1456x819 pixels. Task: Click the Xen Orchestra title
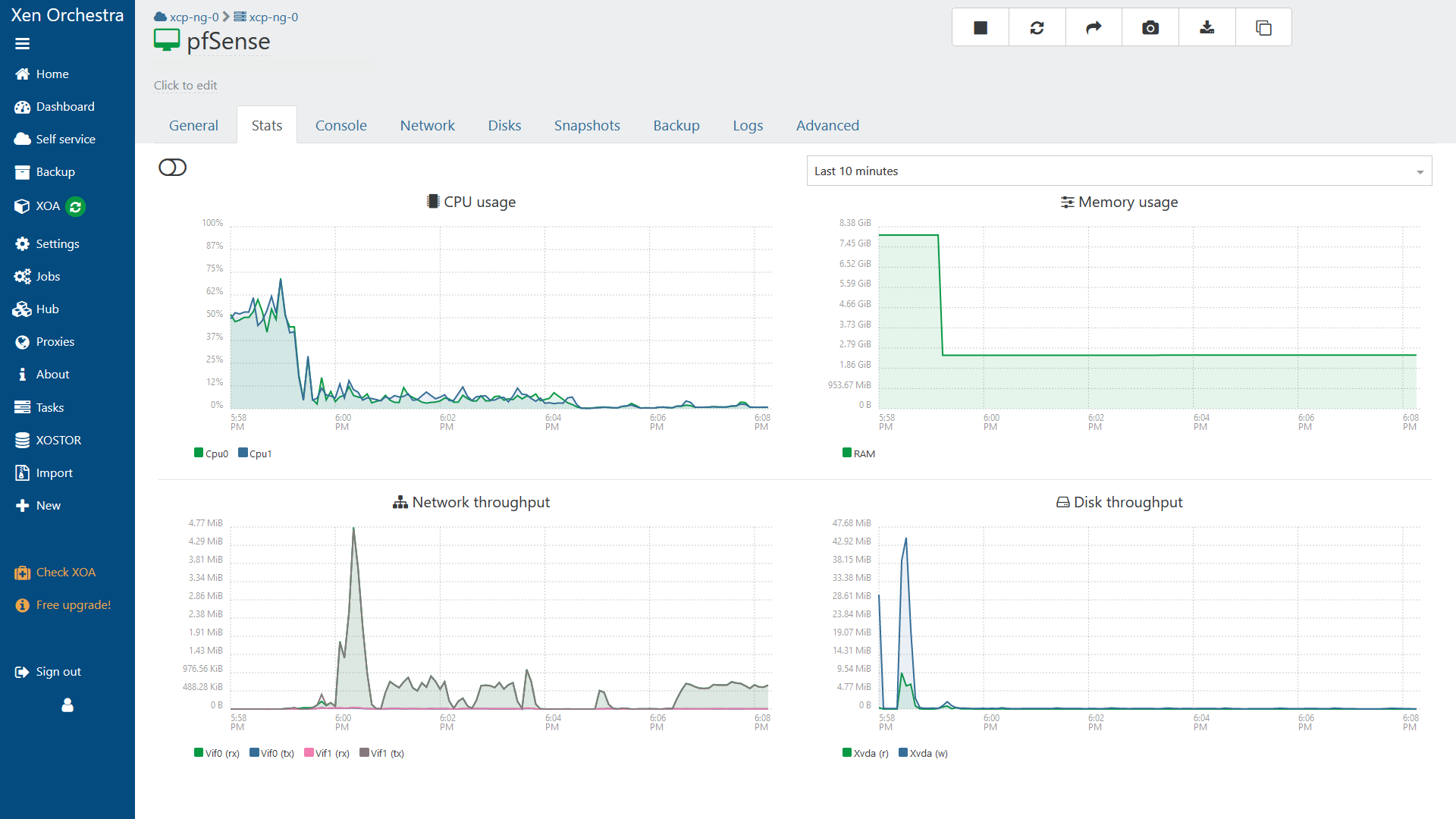coord(67,15)
